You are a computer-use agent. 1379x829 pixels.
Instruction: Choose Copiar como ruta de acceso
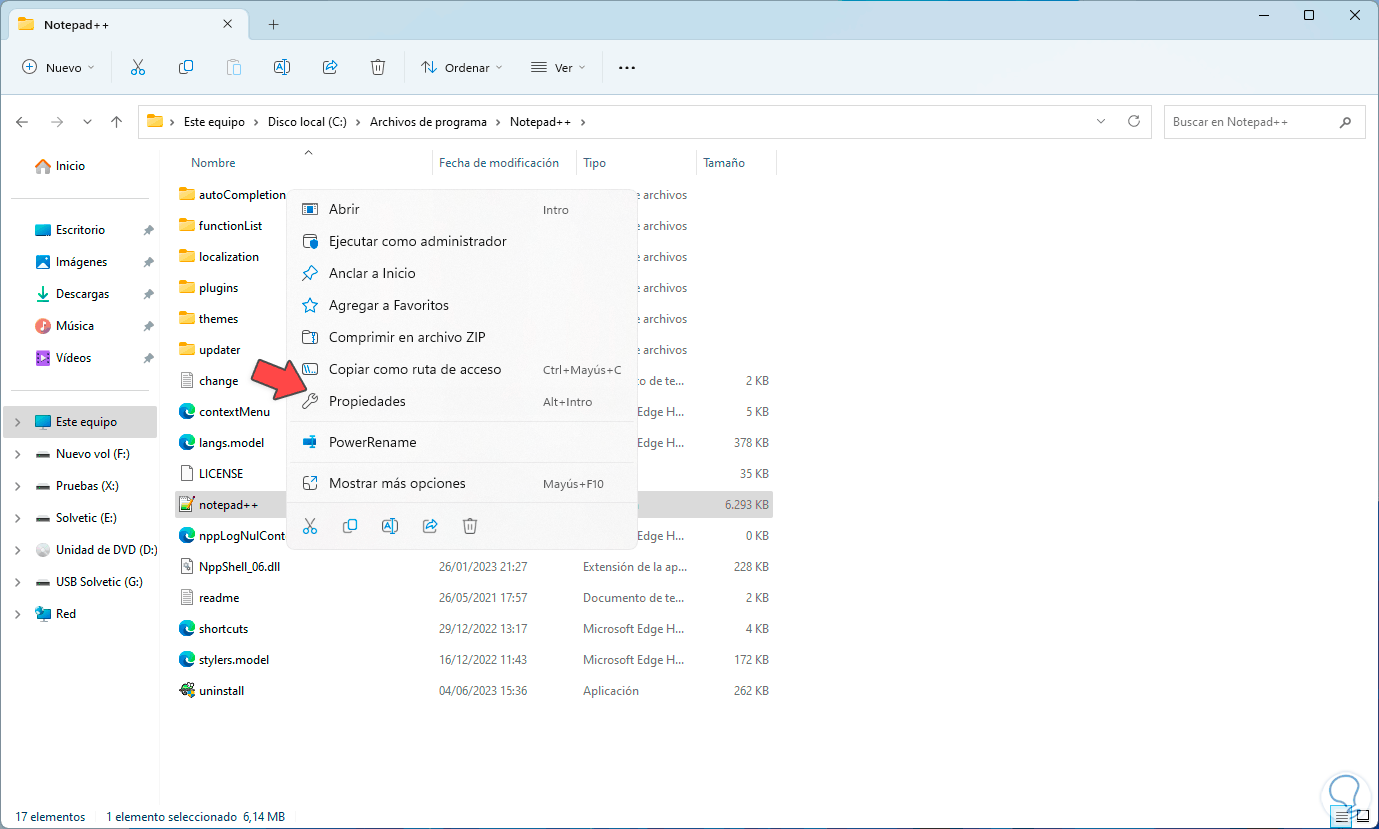coord(462,370)
